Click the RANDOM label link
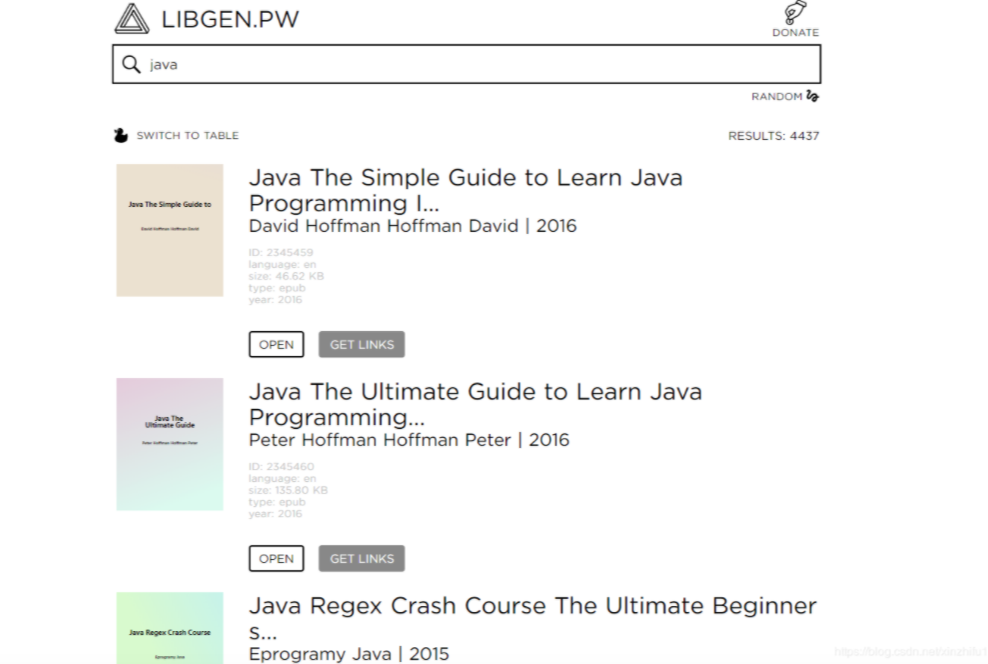The height and width of the screenshot is (664, 988). click(x=776, y=96)
